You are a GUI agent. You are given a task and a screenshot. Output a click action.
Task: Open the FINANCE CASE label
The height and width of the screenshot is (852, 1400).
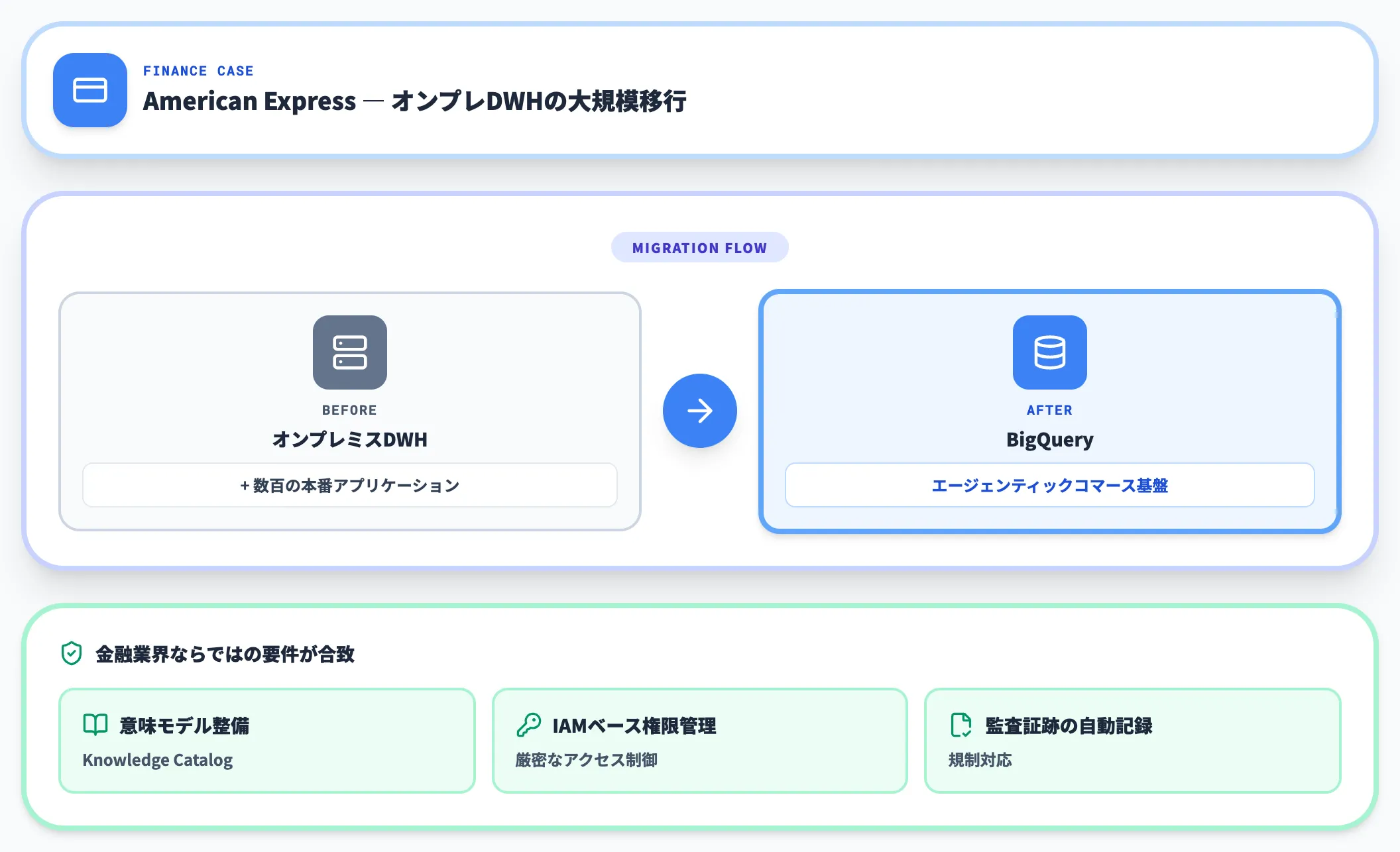click(198, 71)
